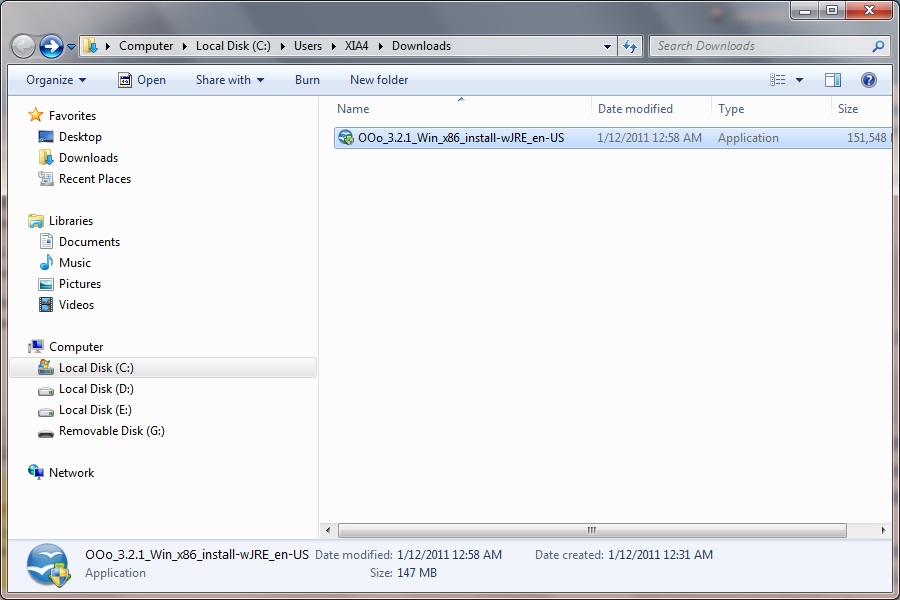Select Users in the address breadcrumb
This screenshot has width=900, height=600.
point(308,46)
